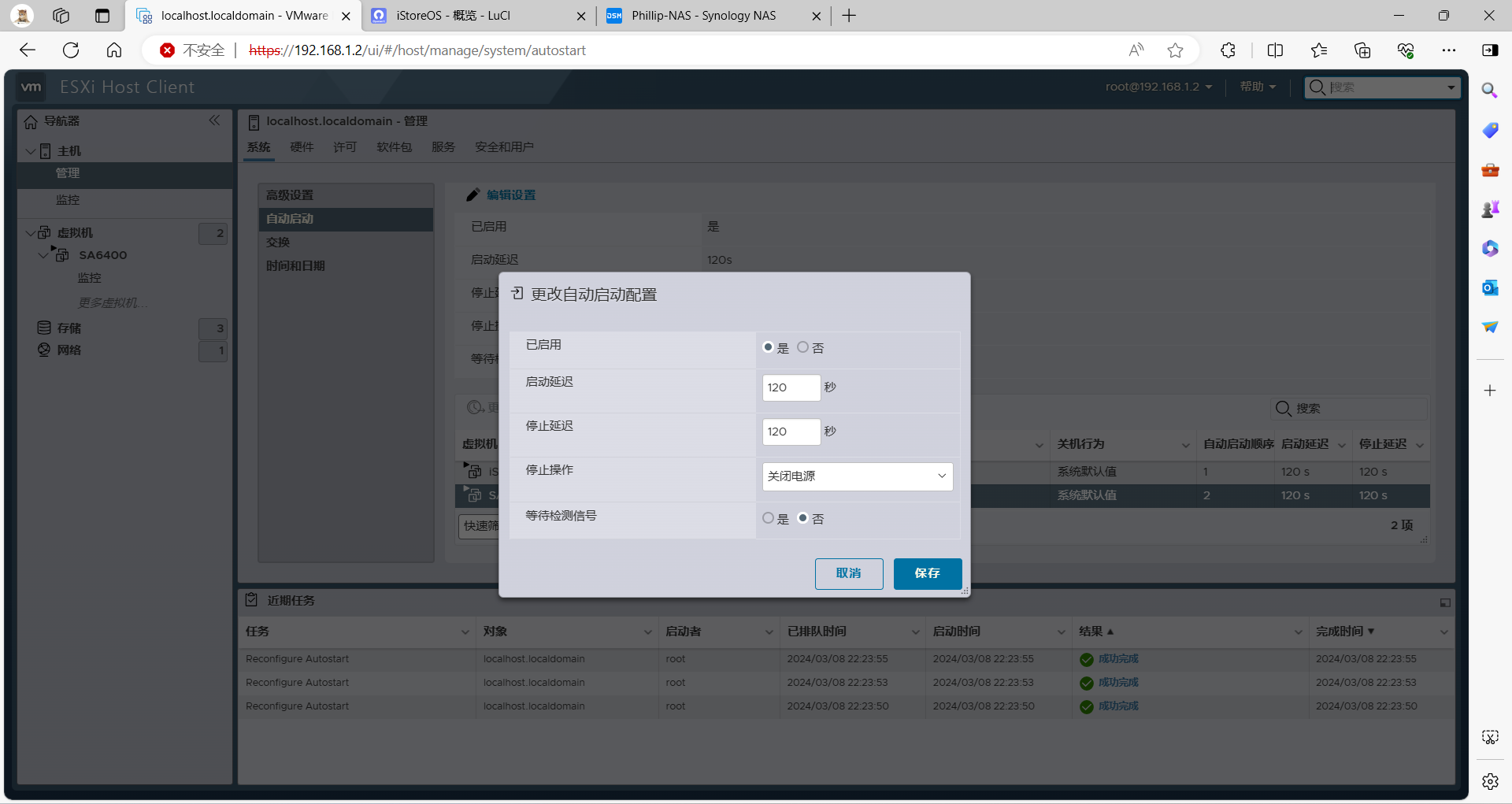Click the vm ESXi Host Client logo
Screen dimensions: 1512x804
(x=31, y=87)
